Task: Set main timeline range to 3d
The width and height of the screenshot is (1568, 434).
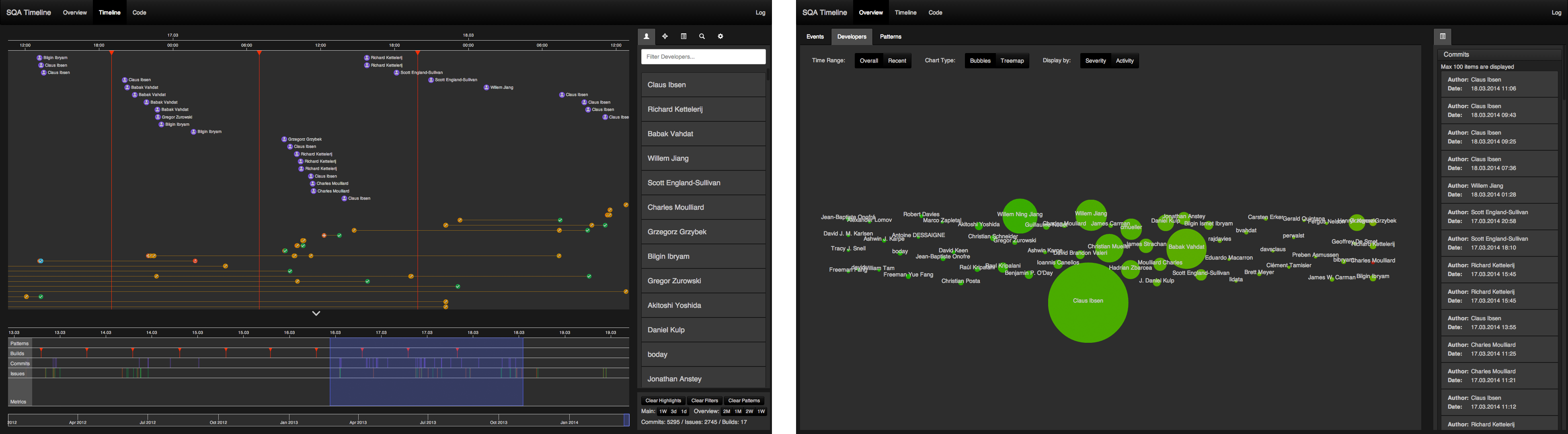Action: pyautogui.click(x=673, y=411)
